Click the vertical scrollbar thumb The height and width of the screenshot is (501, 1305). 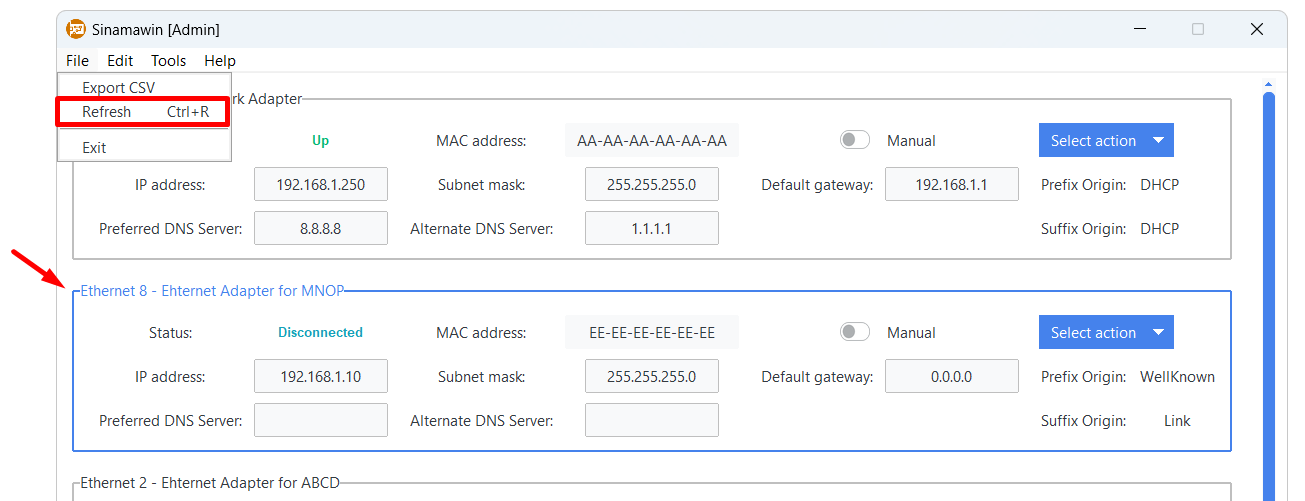pyautogui.click(x=1269, y=296)
